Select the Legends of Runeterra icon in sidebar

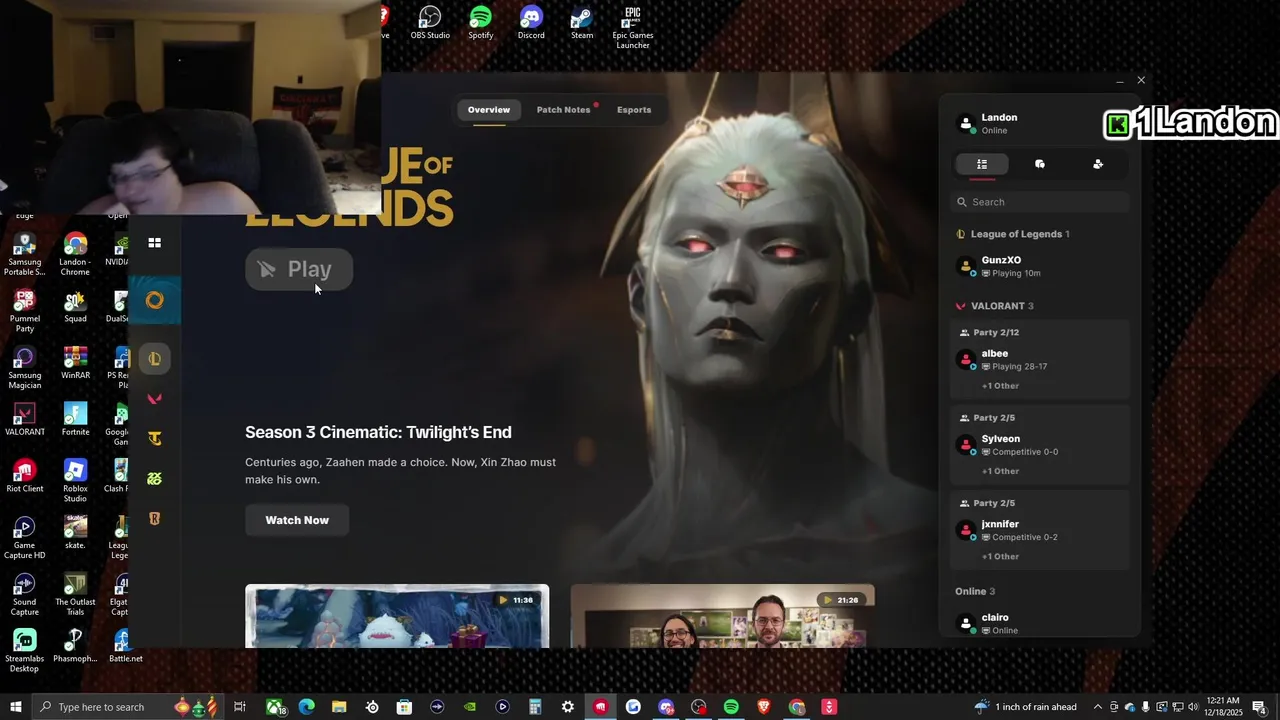(x=155, y=519)
